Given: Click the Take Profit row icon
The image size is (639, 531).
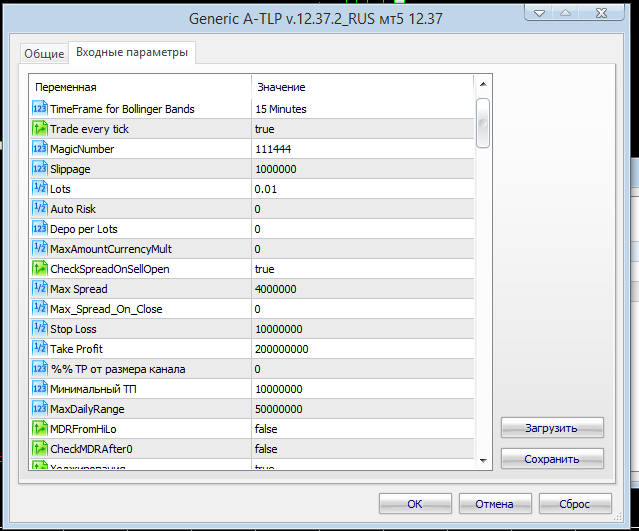Looking at the screenshot, I should point(40,348).
